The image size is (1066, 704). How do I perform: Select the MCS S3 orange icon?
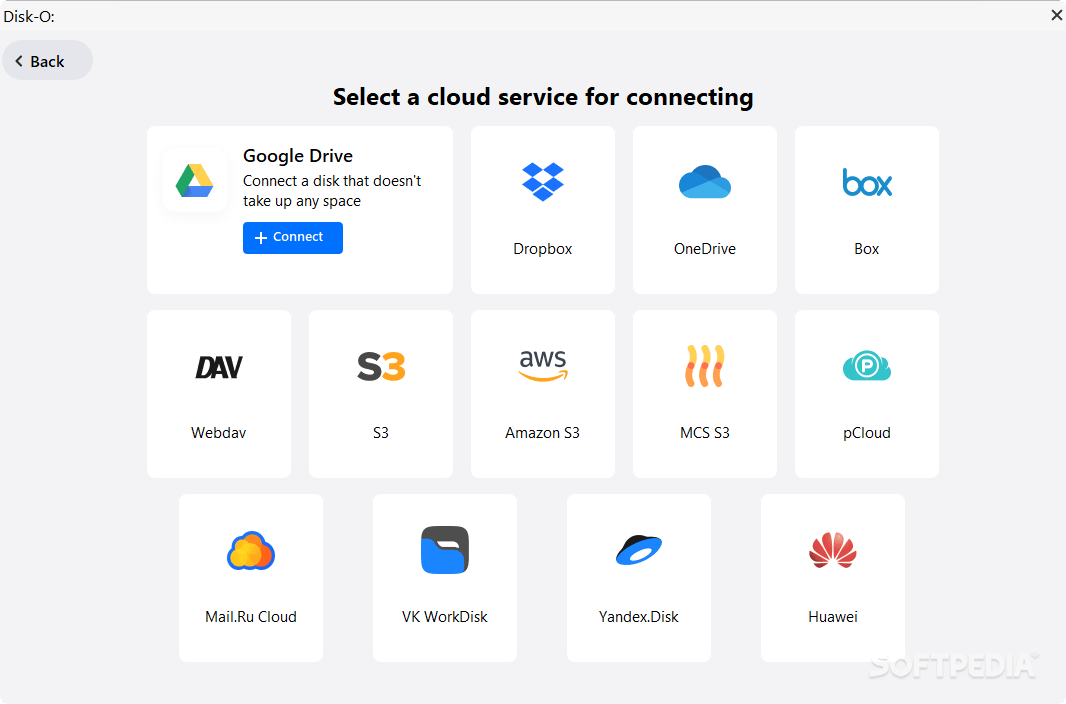coord(704,366)
